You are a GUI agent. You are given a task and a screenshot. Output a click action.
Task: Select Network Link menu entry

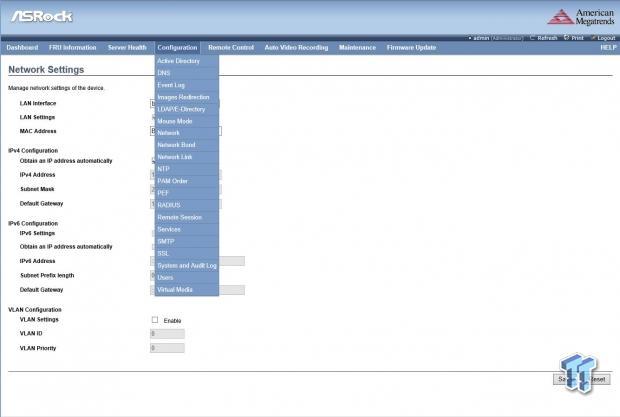187,157
